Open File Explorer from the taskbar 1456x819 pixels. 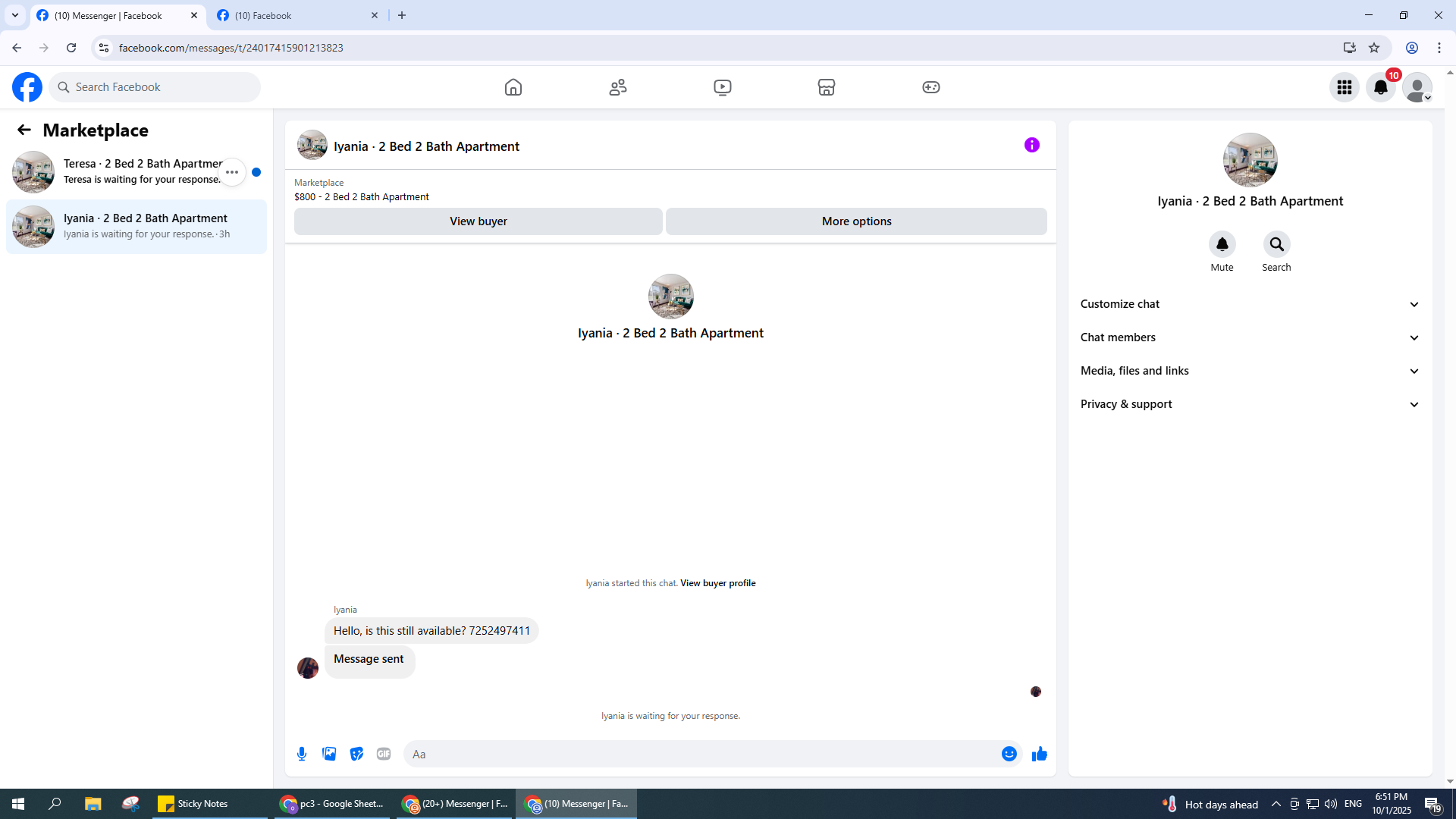click(x=93, y=804)
